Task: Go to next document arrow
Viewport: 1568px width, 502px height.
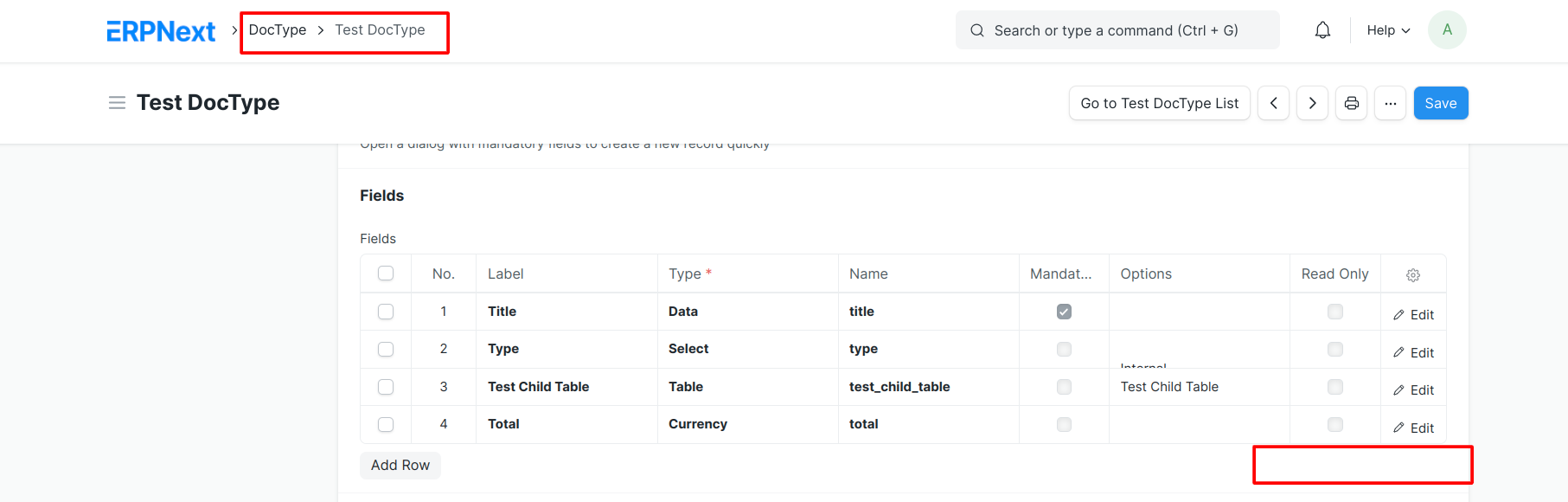Action: click(x=1312, y=103)
